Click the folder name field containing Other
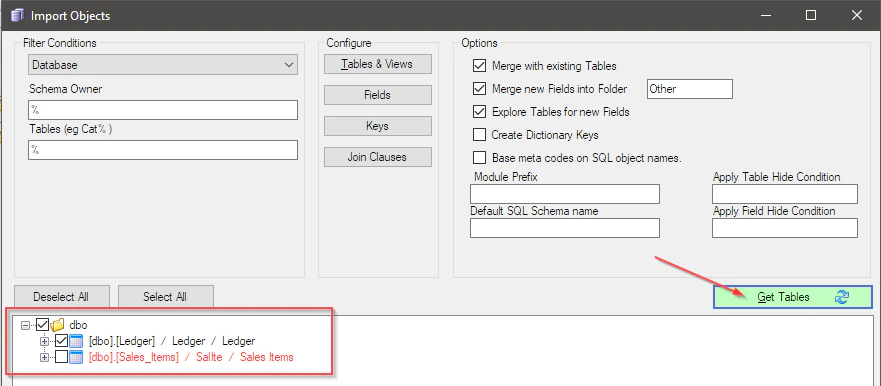 (690, 89)
